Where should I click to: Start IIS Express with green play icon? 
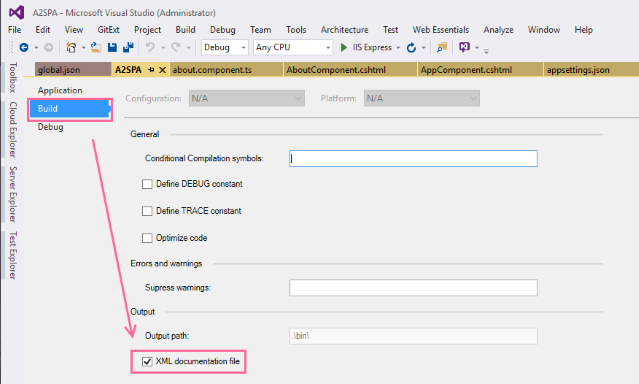[x=344, y=48]
